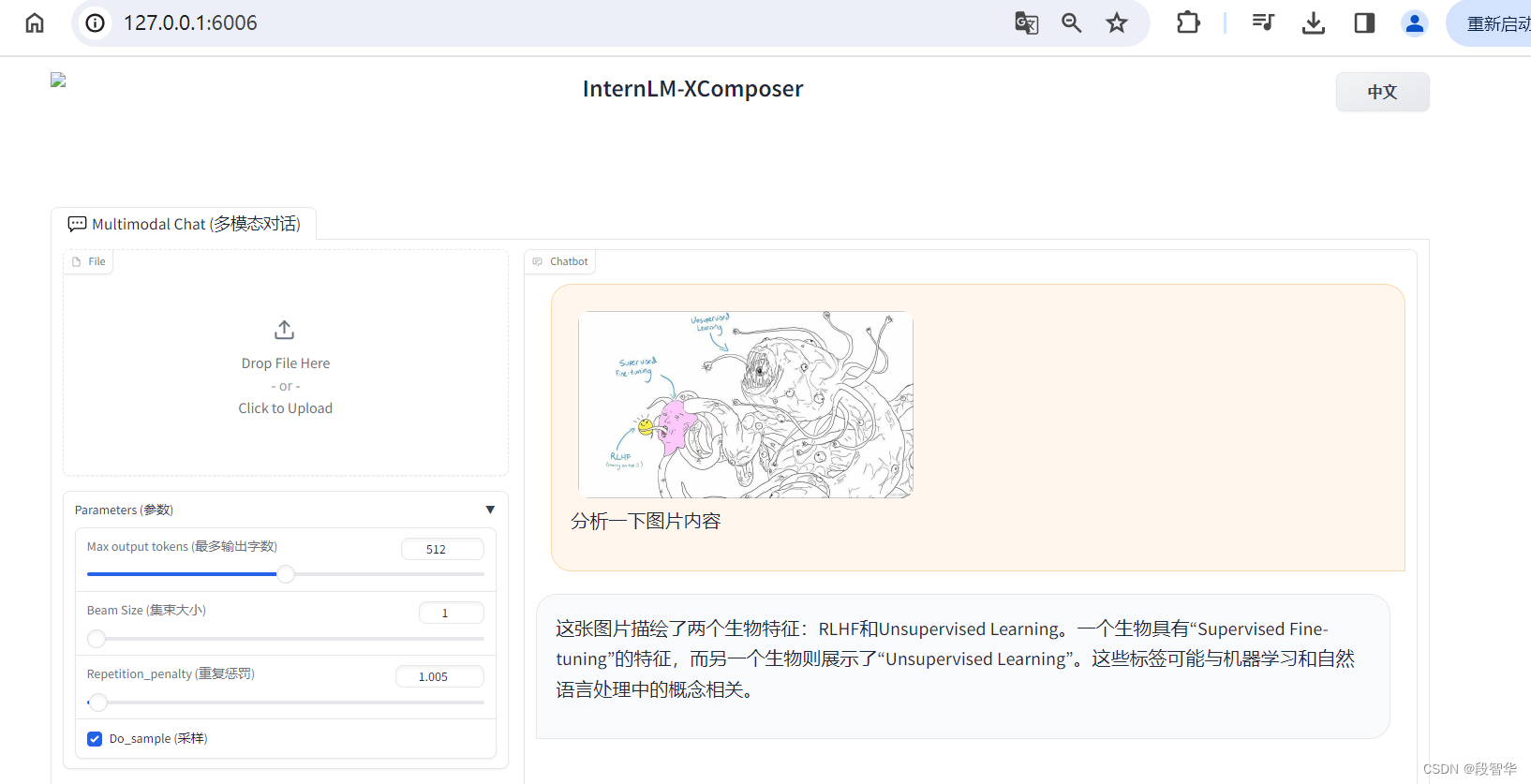1531x784 pixels.
Task: Click the 'Parameters (参数)' header text
Action: tap(124, 510)
